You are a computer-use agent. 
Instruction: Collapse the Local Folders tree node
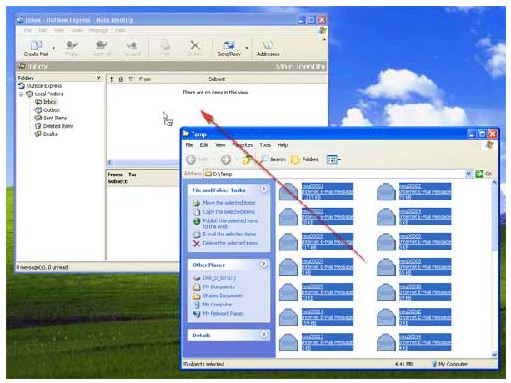pos(21,94)
